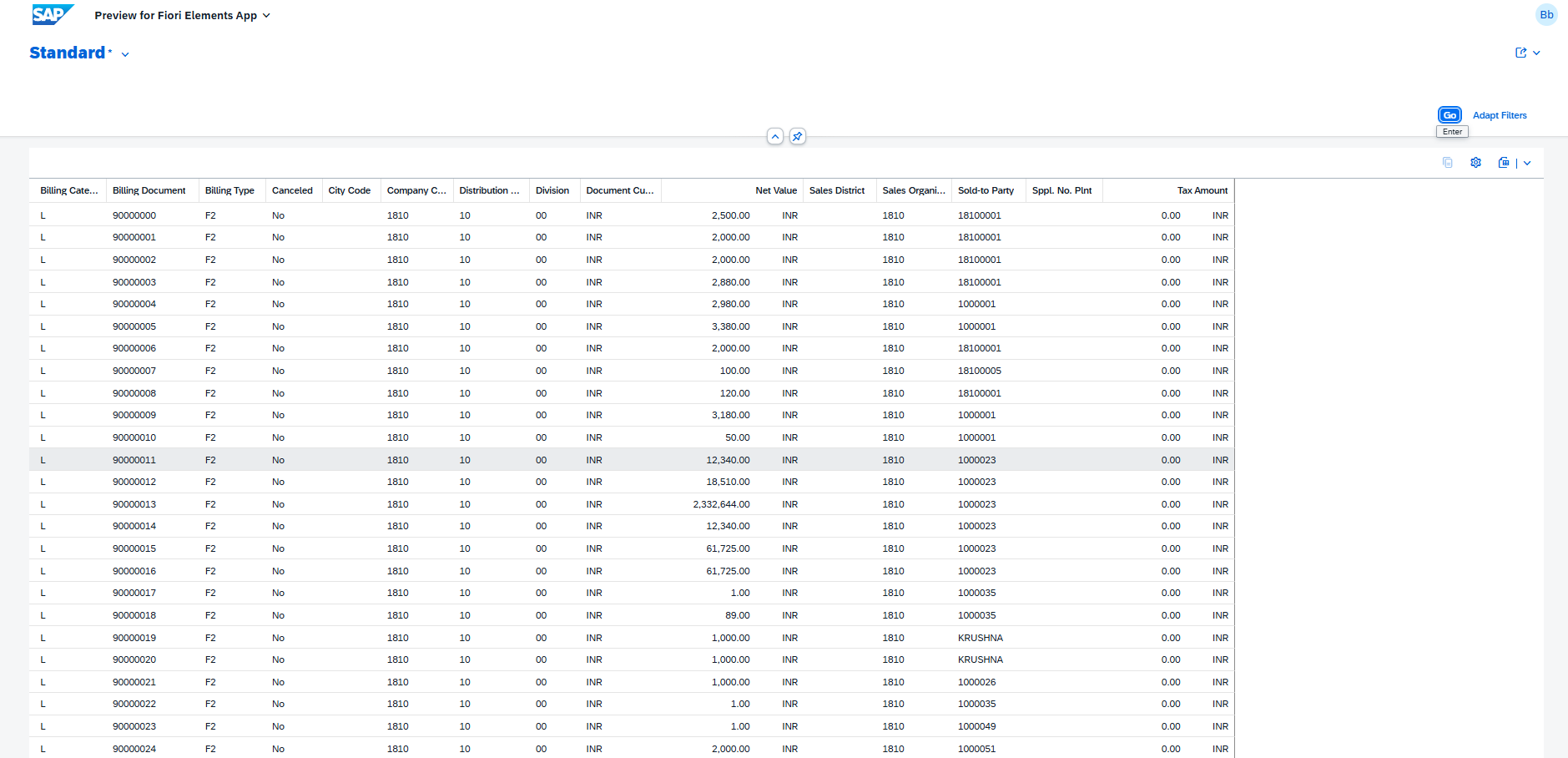
Task: Click sold-to party 1000026
Action: coord(977,682)
